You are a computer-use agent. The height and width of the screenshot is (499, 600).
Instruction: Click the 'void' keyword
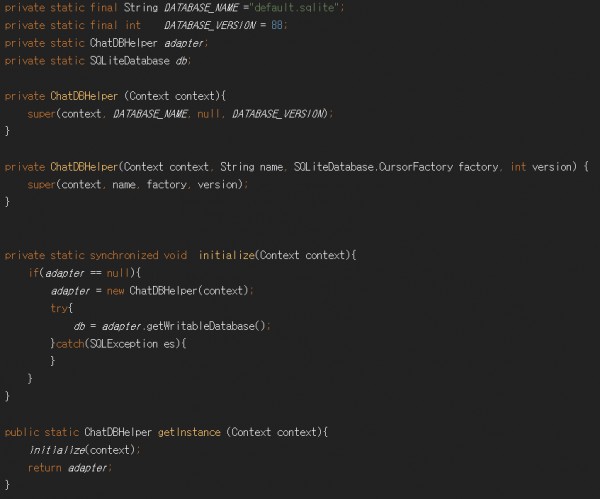point(175,255)
